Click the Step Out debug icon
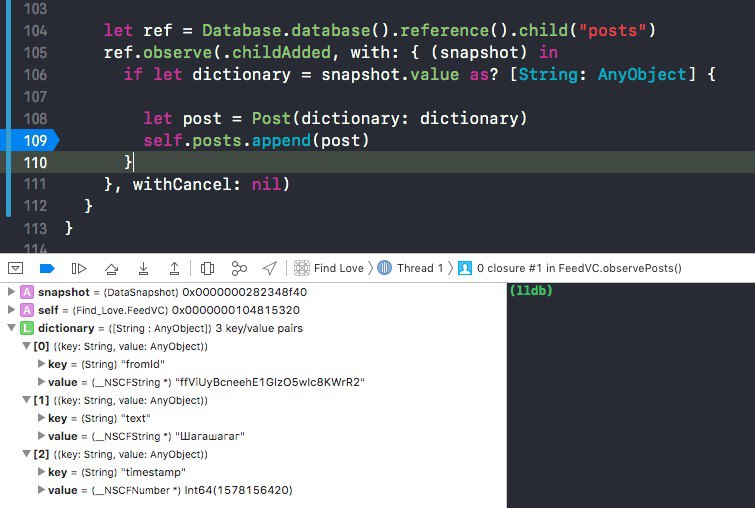Screen dimensions: 755x508 (174, 268)
